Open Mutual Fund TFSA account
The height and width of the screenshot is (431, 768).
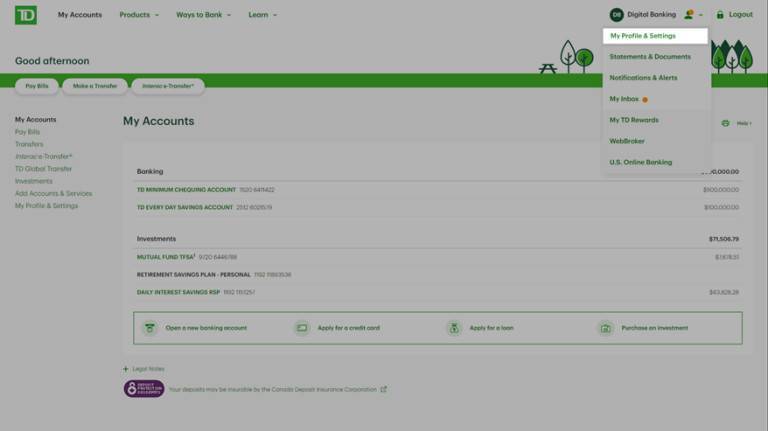point(166,257)
